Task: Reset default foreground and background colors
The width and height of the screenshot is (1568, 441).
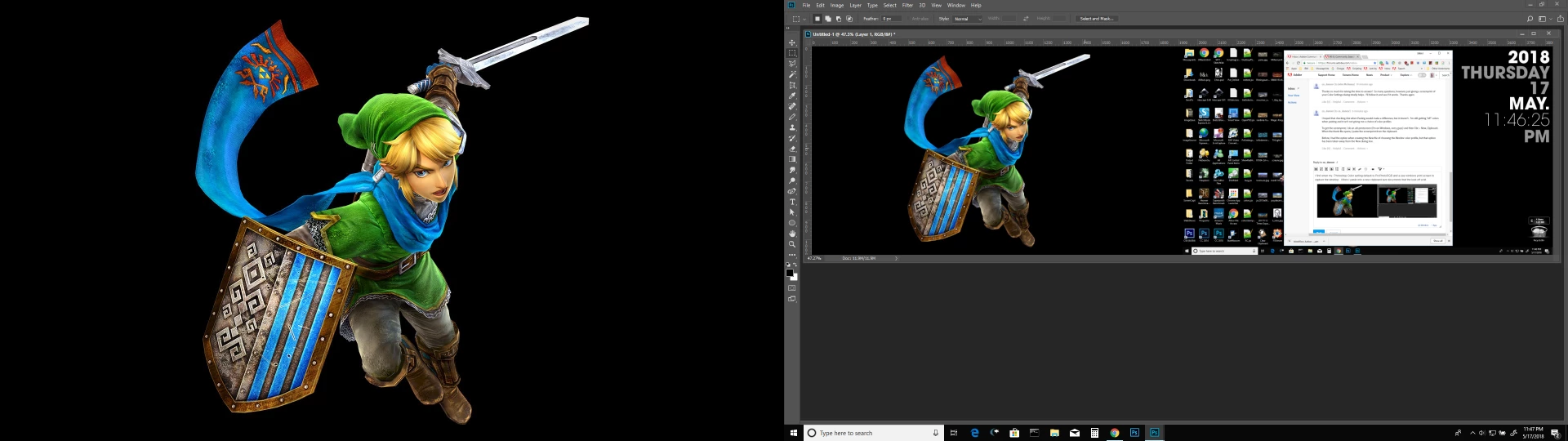Action: 788,264
